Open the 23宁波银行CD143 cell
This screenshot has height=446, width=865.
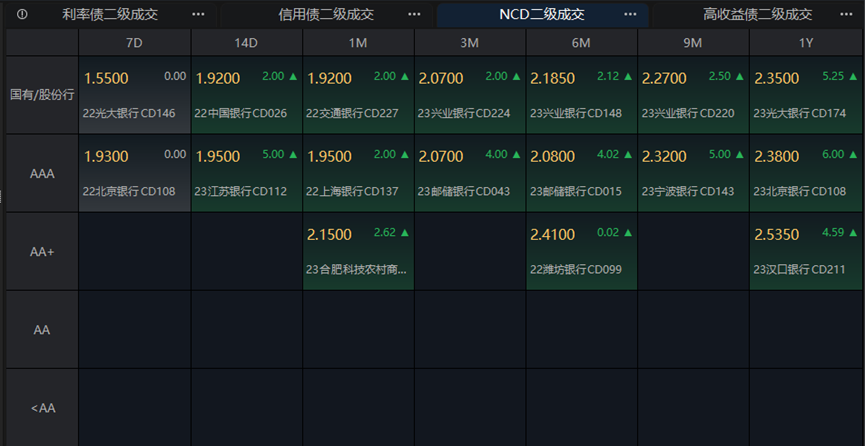(693, 173)
